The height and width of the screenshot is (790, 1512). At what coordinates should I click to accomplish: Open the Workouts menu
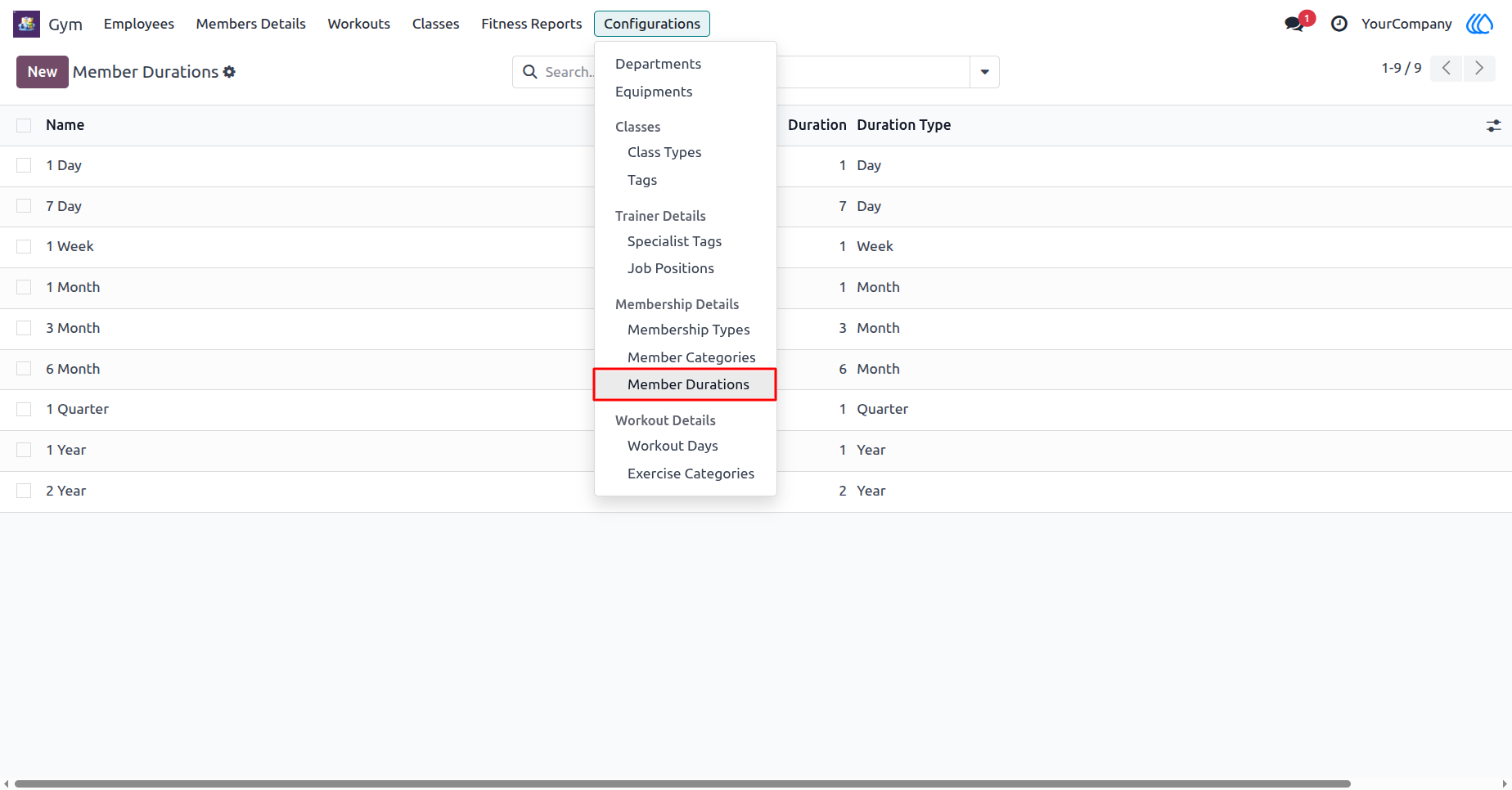click(359, 24)
